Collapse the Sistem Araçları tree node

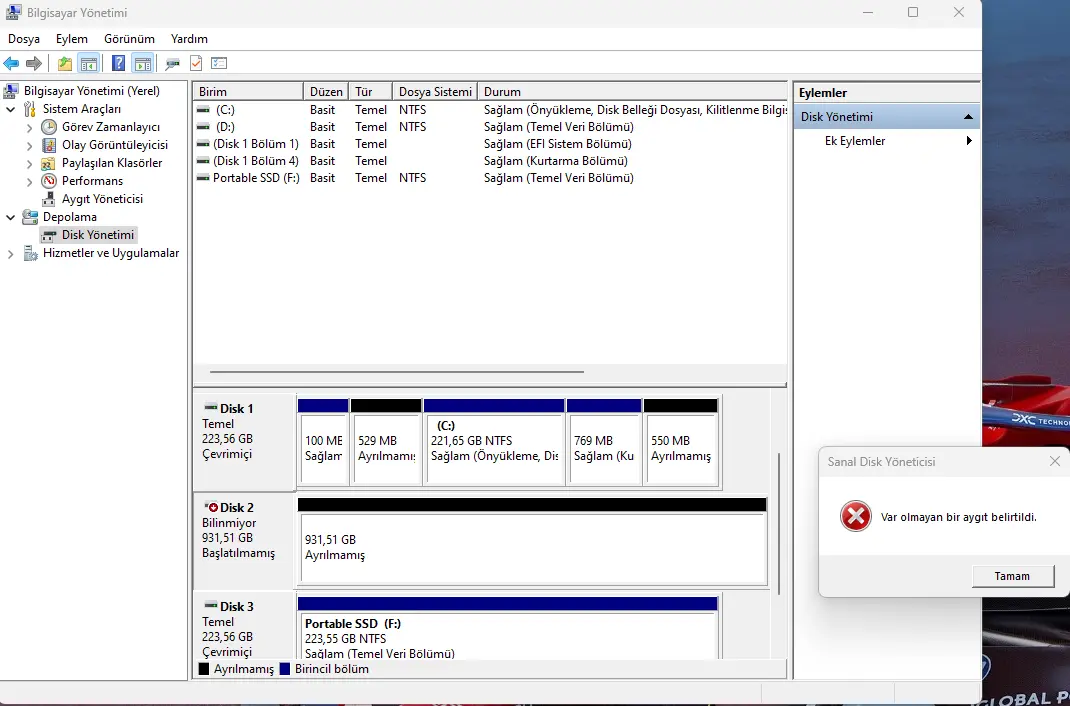[10, 109]
